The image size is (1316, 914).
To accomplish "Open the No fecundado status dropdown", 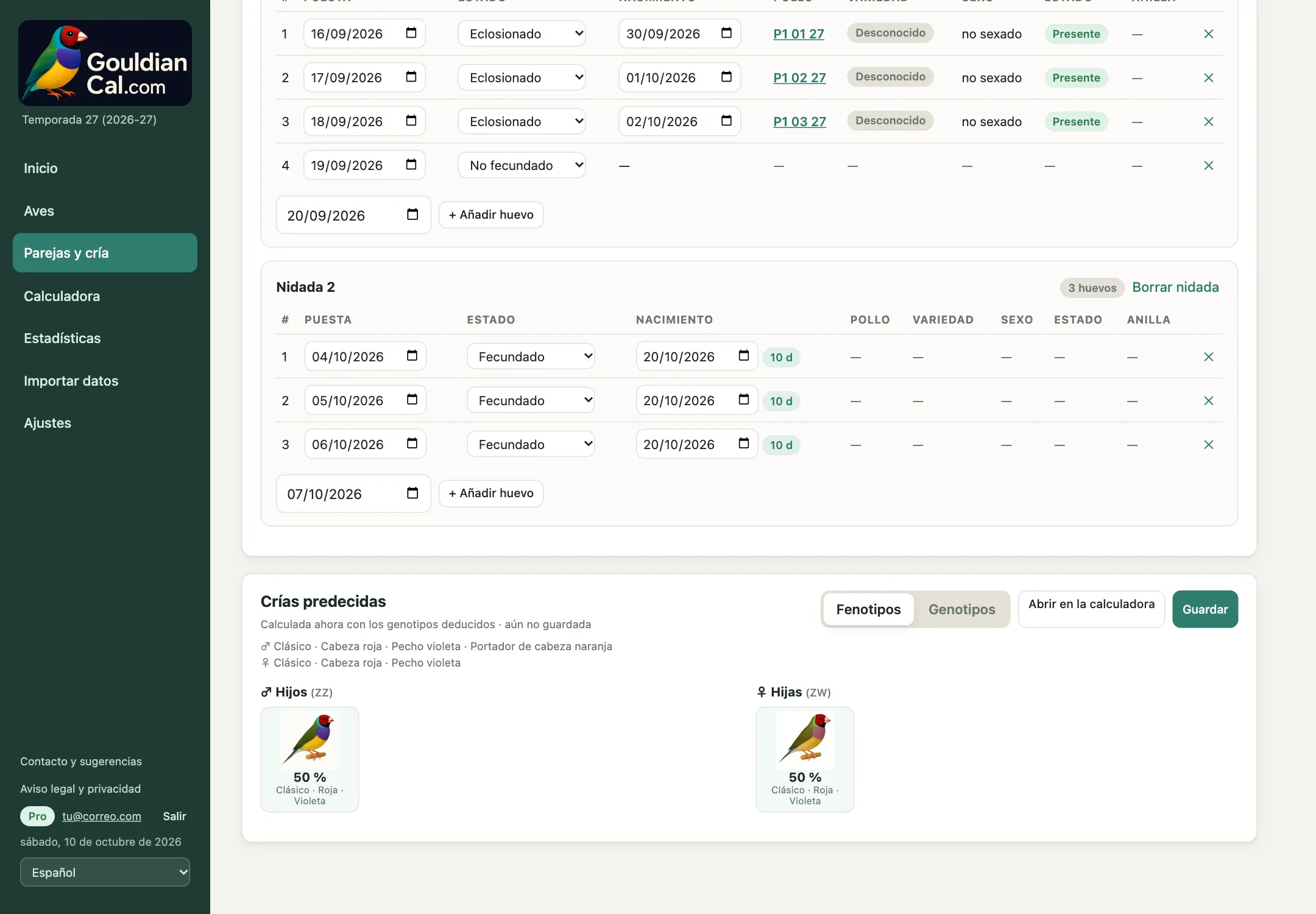I will tap(522, 165).
